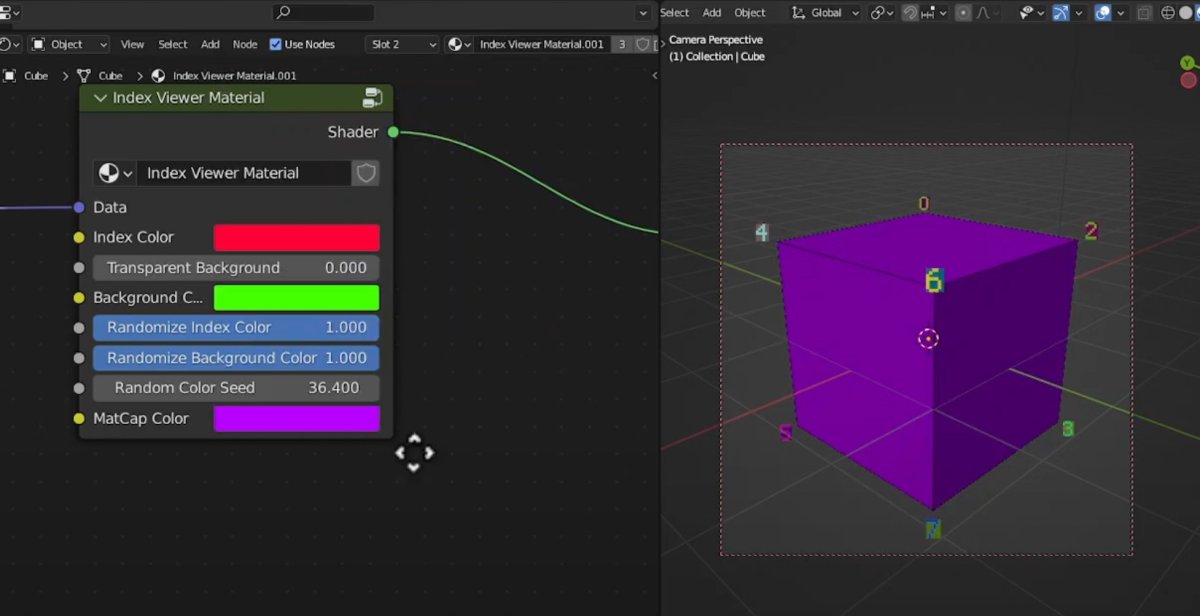The image size is (1200, 616).
Task: Click the green Y axis gizmo
Action: click(1187, 63)
